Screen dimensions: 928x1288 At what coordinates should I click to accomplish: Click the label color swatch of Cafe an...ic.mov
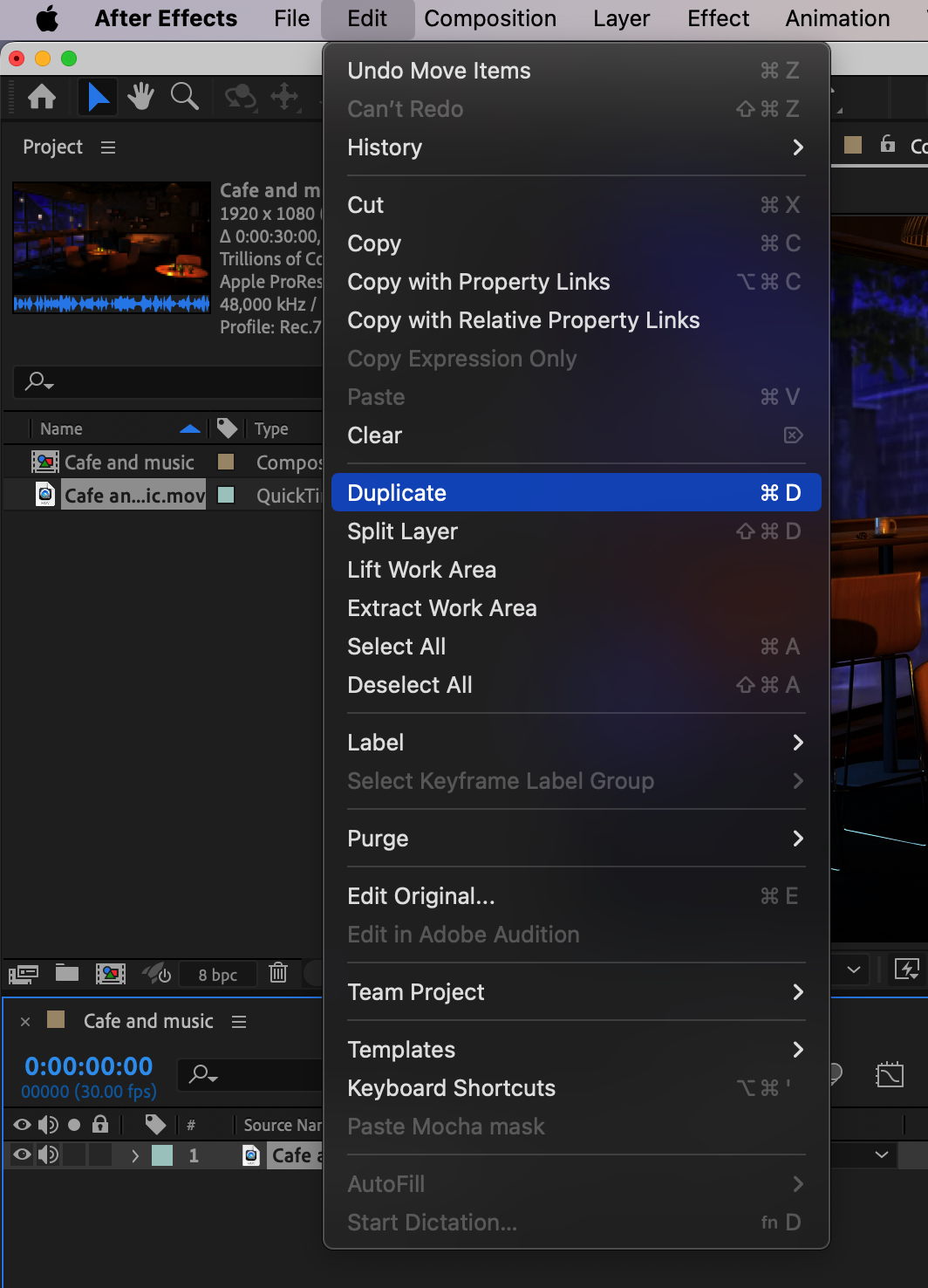[226, 495]
